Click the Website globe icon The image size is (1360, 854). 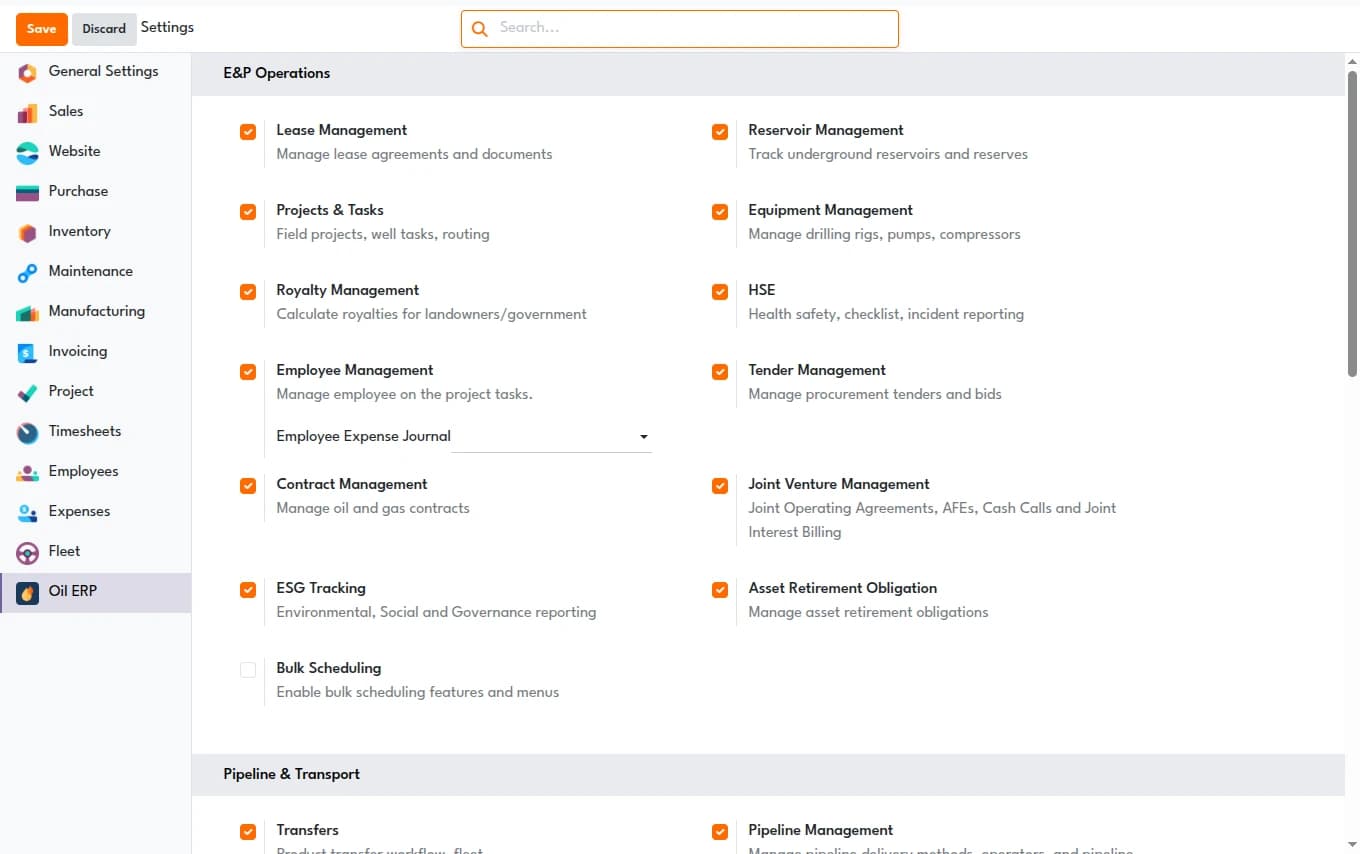28,152
